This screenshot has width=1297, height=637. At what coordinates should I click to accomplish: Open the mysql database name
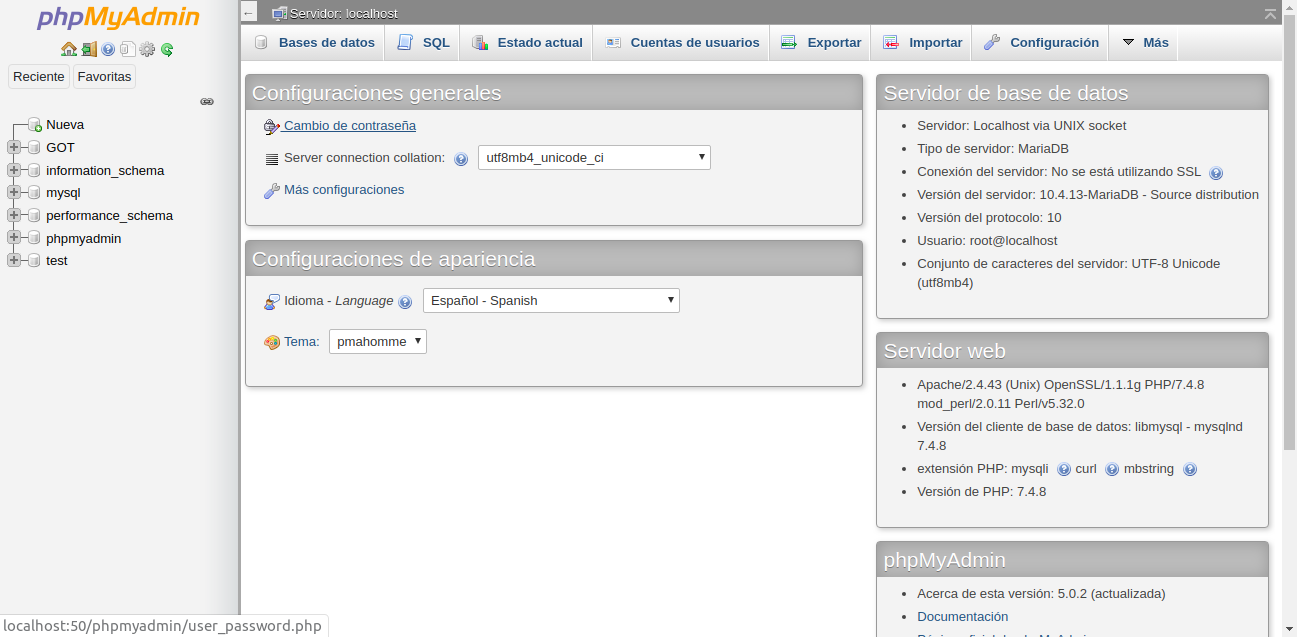tap(63, 192)
